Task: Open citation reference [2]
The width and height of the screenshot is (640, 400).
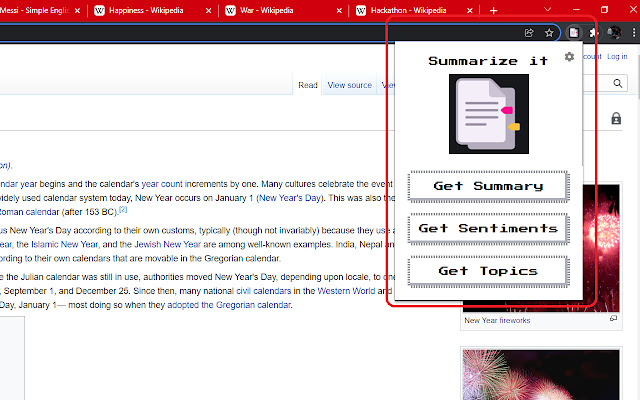Action: 123,209
